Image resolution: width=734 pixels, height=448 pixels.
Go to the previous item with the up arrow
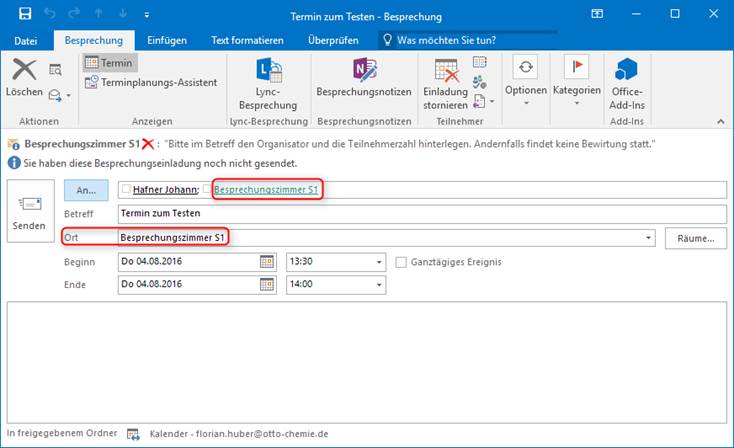coord(98,14)
